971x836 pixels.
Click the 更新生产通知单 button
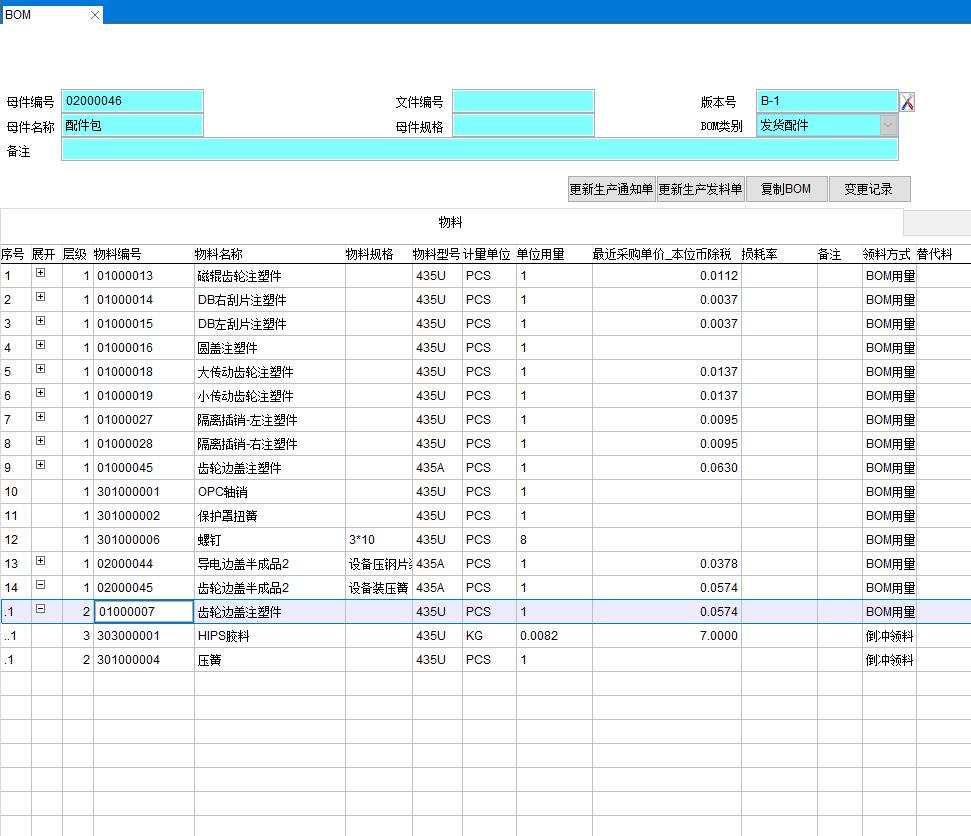[610, 188]
